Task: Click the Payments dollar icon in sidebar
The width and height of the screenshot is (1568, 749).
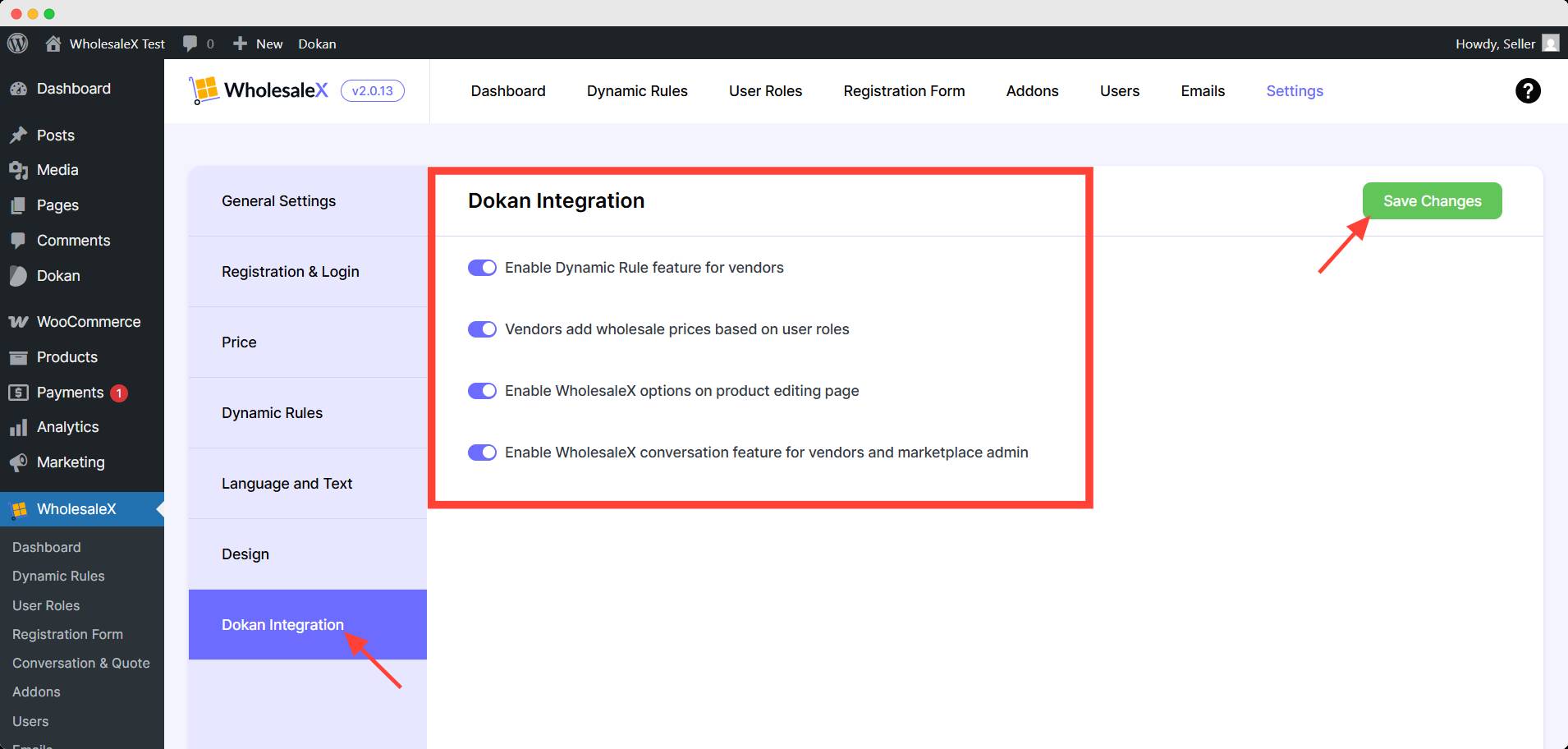Action: click(x=18, y=393)
